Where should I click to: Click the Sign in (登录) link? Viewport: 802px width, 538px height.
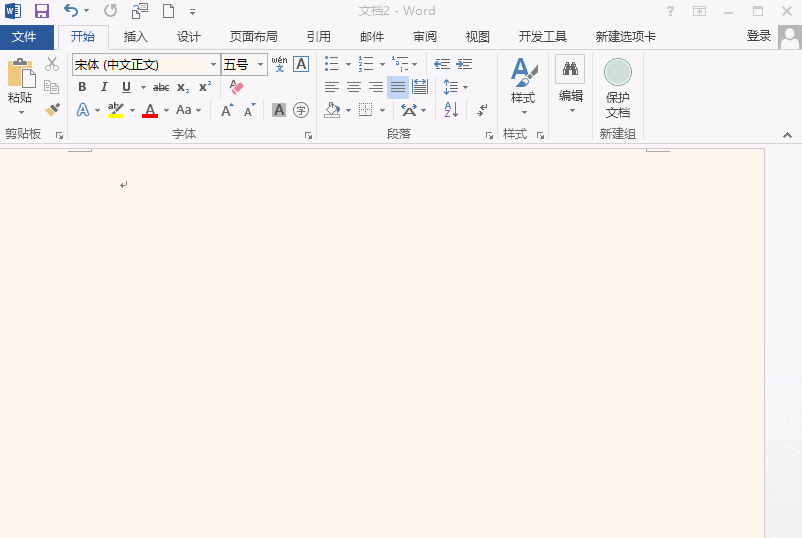pyautogui.click(x=759, y=36)
